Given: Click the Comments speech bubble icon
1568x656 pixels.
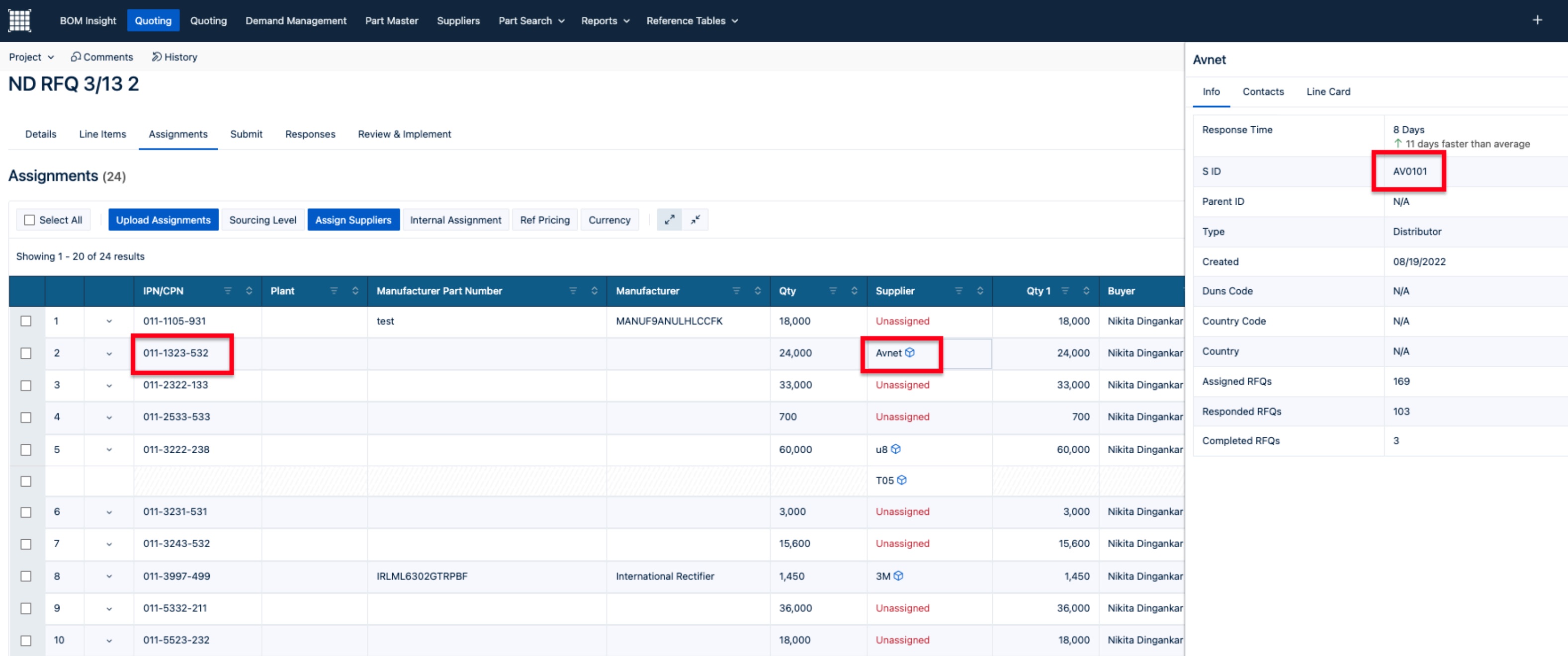Looking at the screenshot, I should [x=76, y=57].
